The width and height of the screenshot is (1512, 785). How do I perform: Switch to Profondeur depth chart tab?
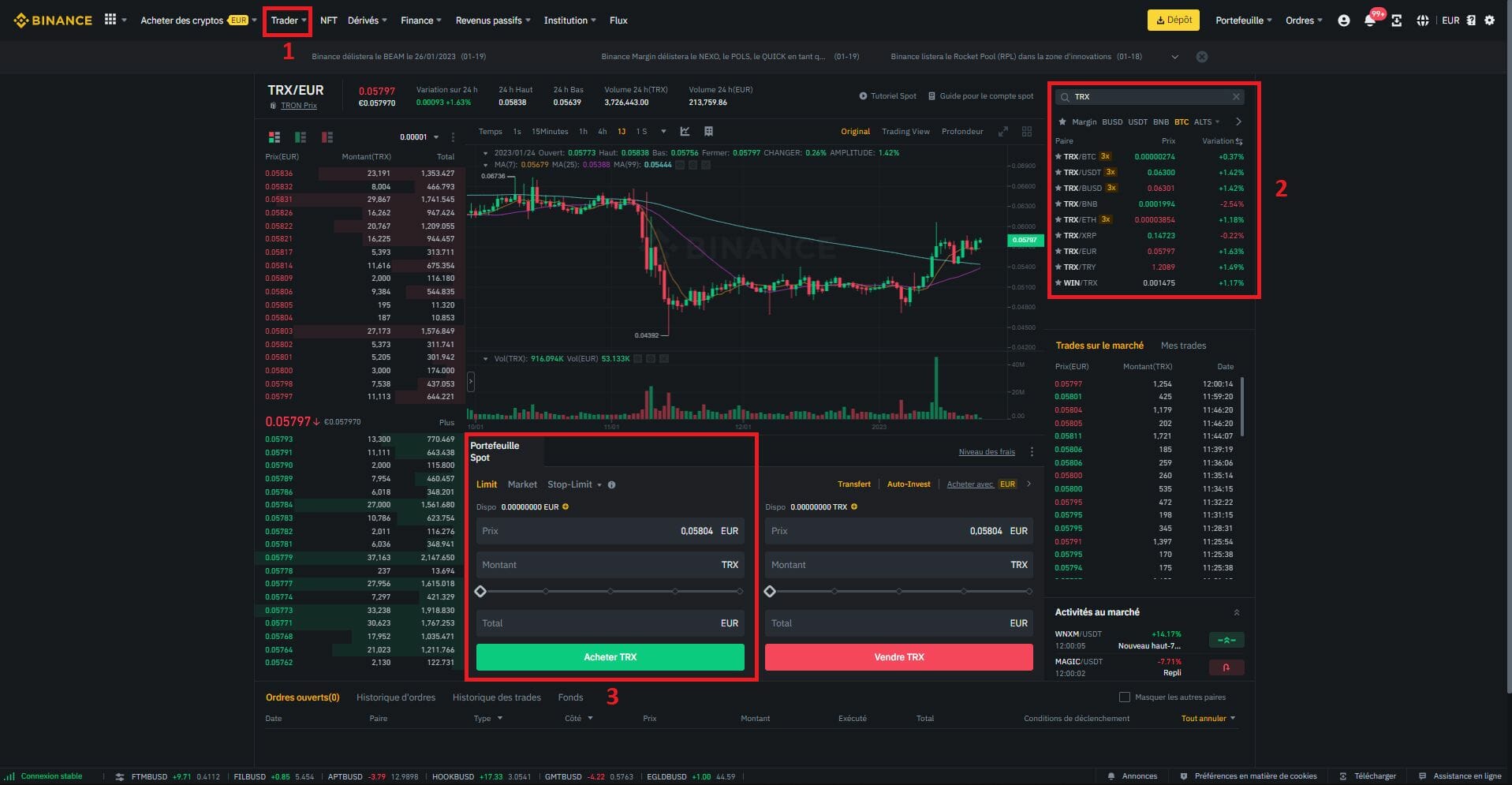pyautogui.click(x=962, y=132)
